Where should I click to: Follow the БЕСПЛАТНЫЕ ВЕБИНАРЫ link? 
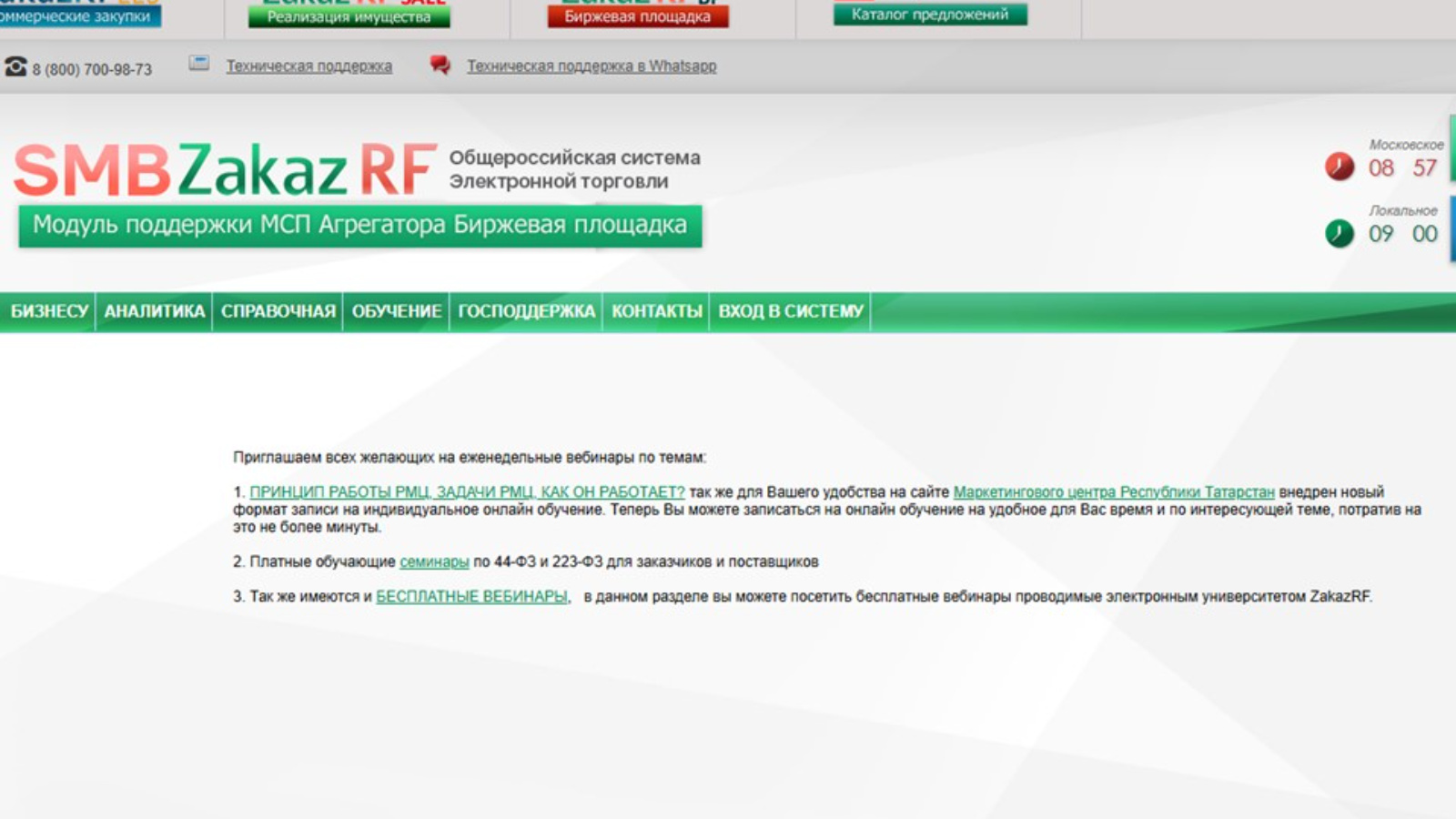coord(471,597)
